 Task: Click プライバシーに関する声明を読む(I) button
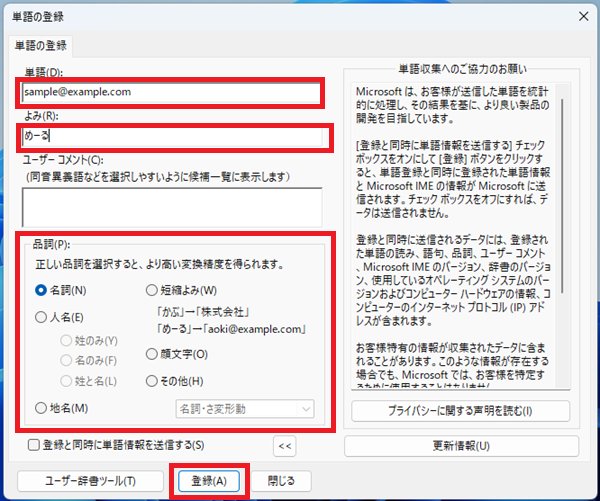(x=460, y=411)
